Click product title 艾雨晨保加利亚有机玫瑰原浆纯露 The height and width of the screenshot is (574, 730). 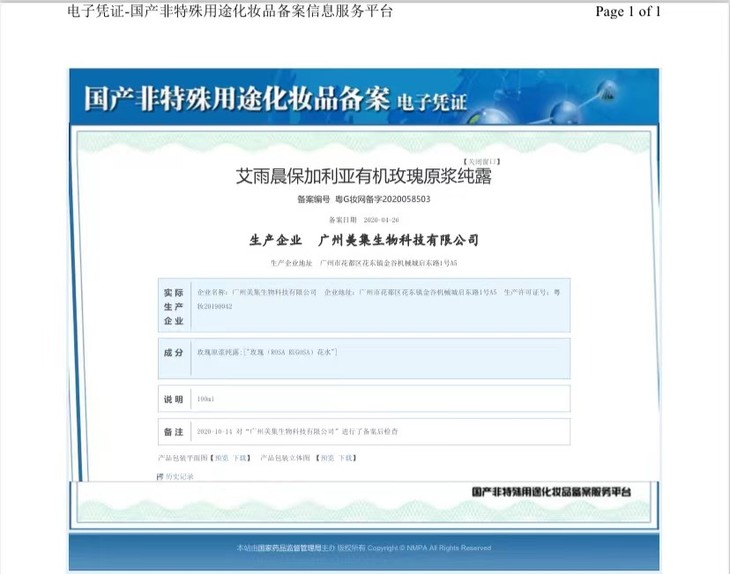point(364,176)
